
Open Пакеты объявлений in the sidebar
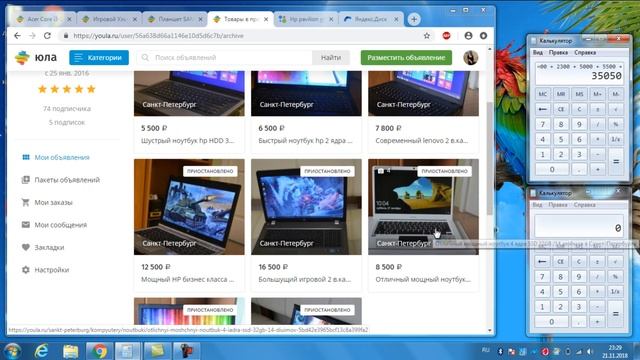point(67,180)
